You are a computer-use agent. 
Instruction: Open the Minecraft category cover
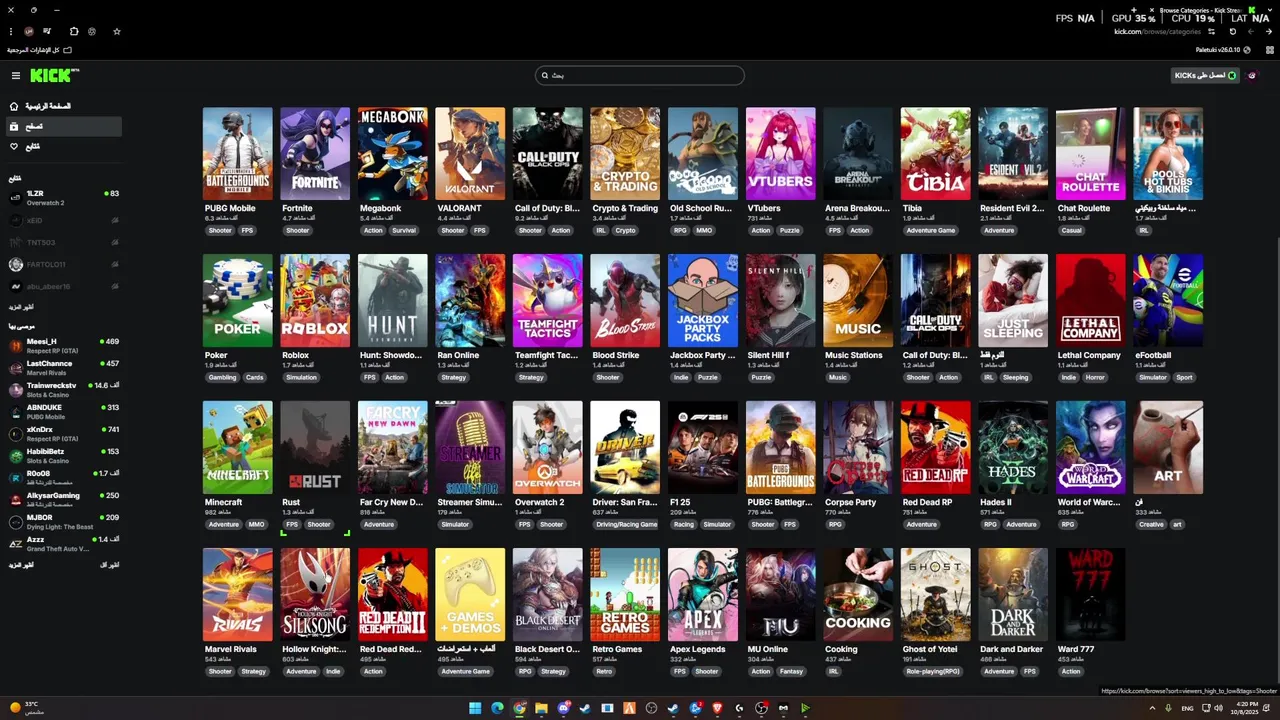[237, 448]
